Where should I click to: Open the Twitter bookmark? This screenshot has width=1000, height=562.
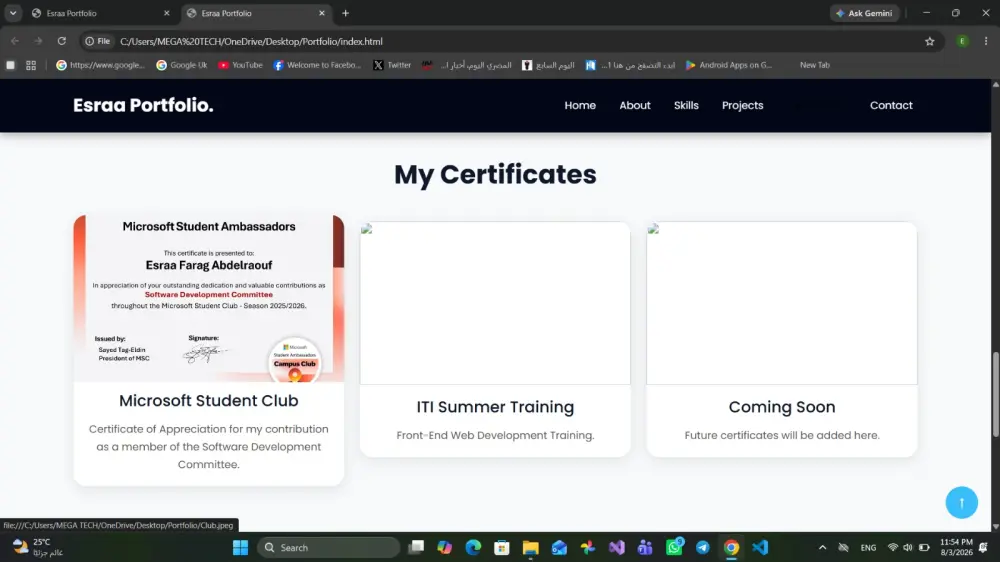point(392,65)
